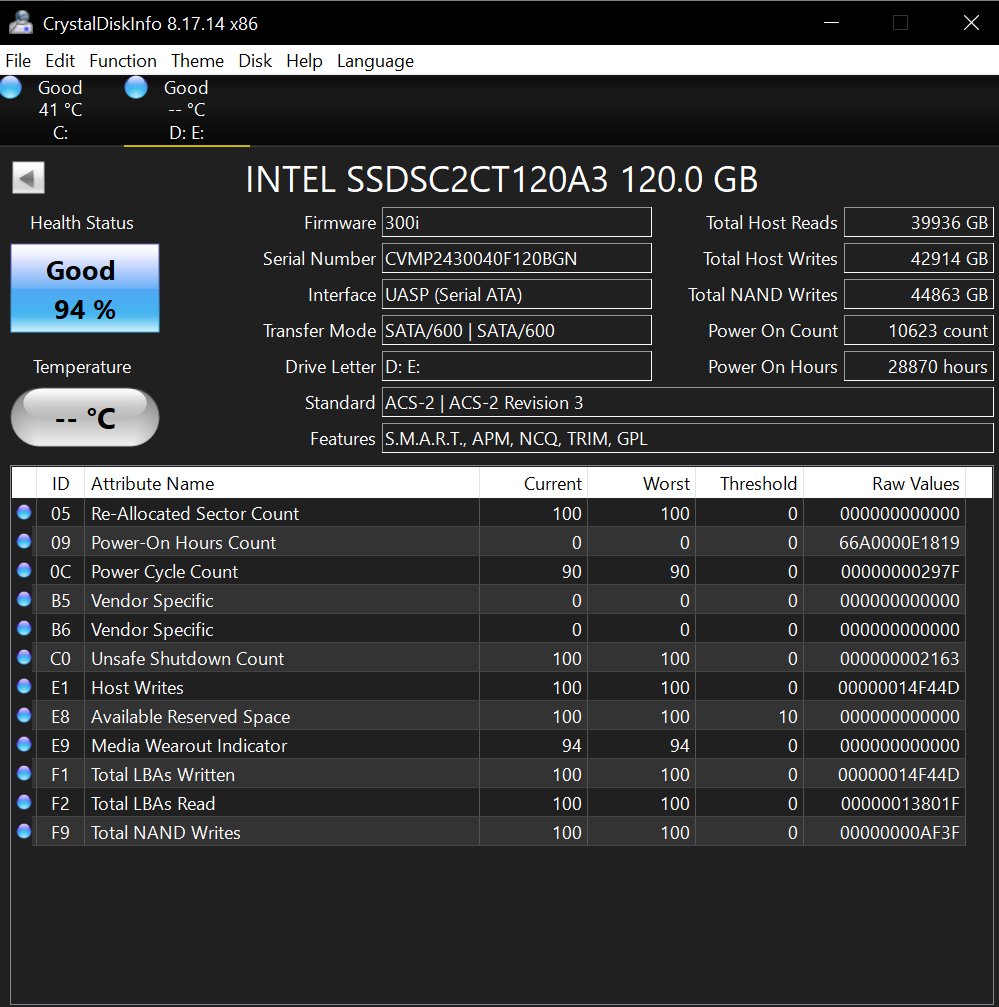Click the Firmware value field
This screenshot has width=999, height=1007.
516,222
